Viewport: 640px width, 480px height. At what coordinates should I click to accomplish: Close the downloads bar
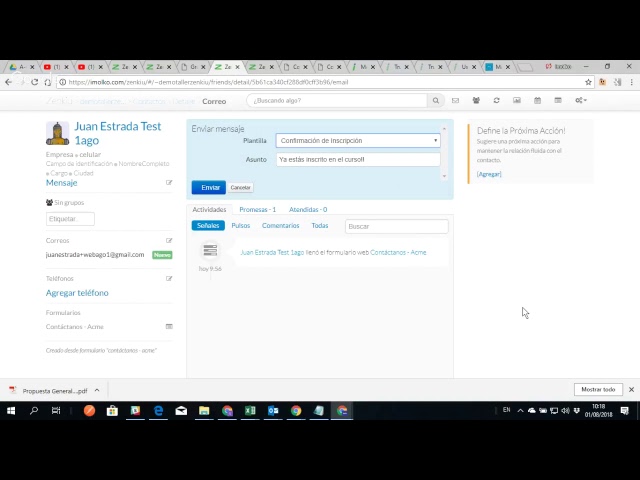click(631, 389)
